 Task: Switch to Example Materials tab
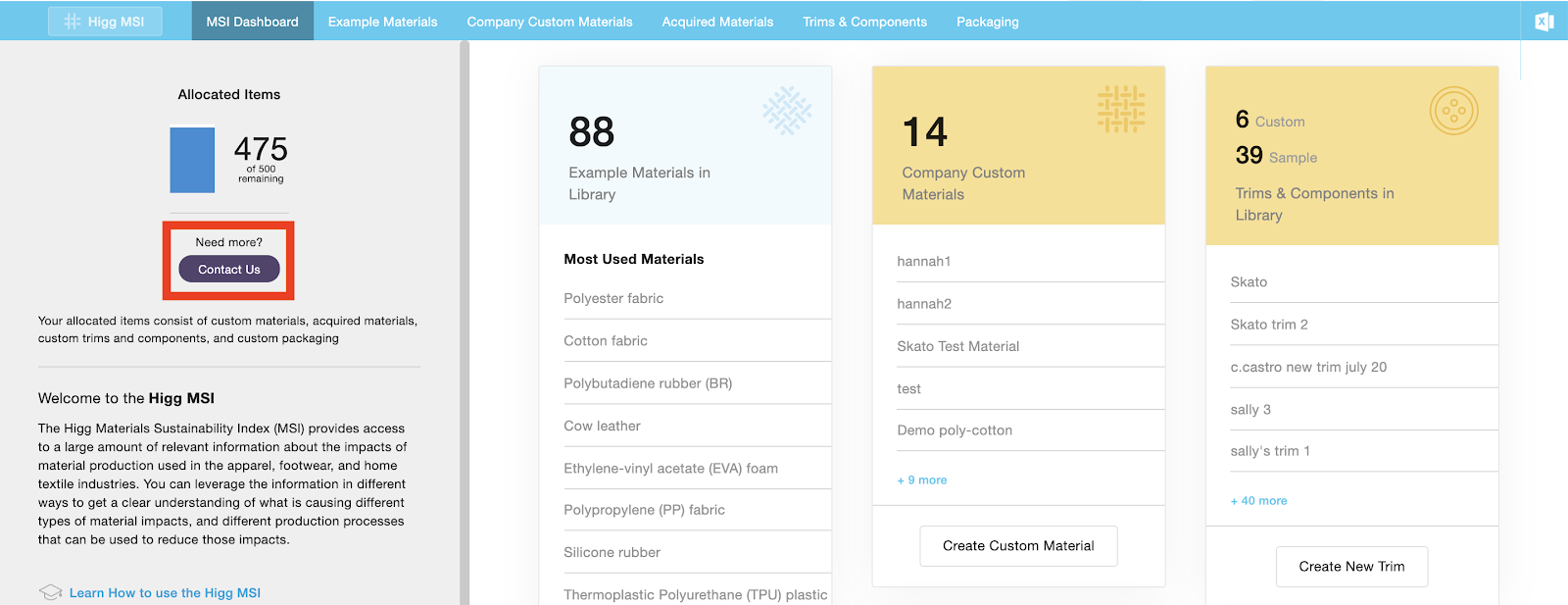(382, 22)
